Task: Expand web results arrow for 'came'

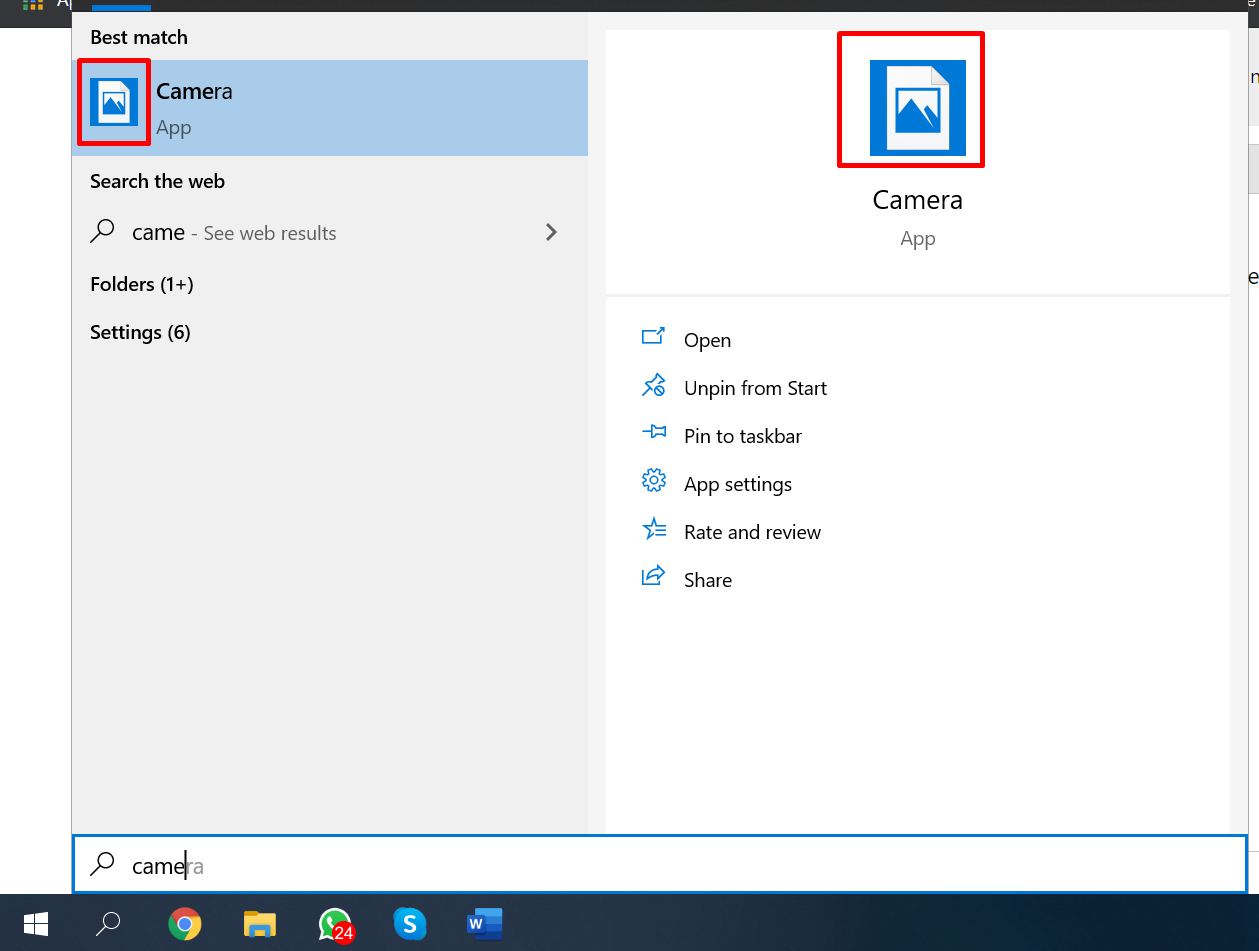Action: [551, 232]
